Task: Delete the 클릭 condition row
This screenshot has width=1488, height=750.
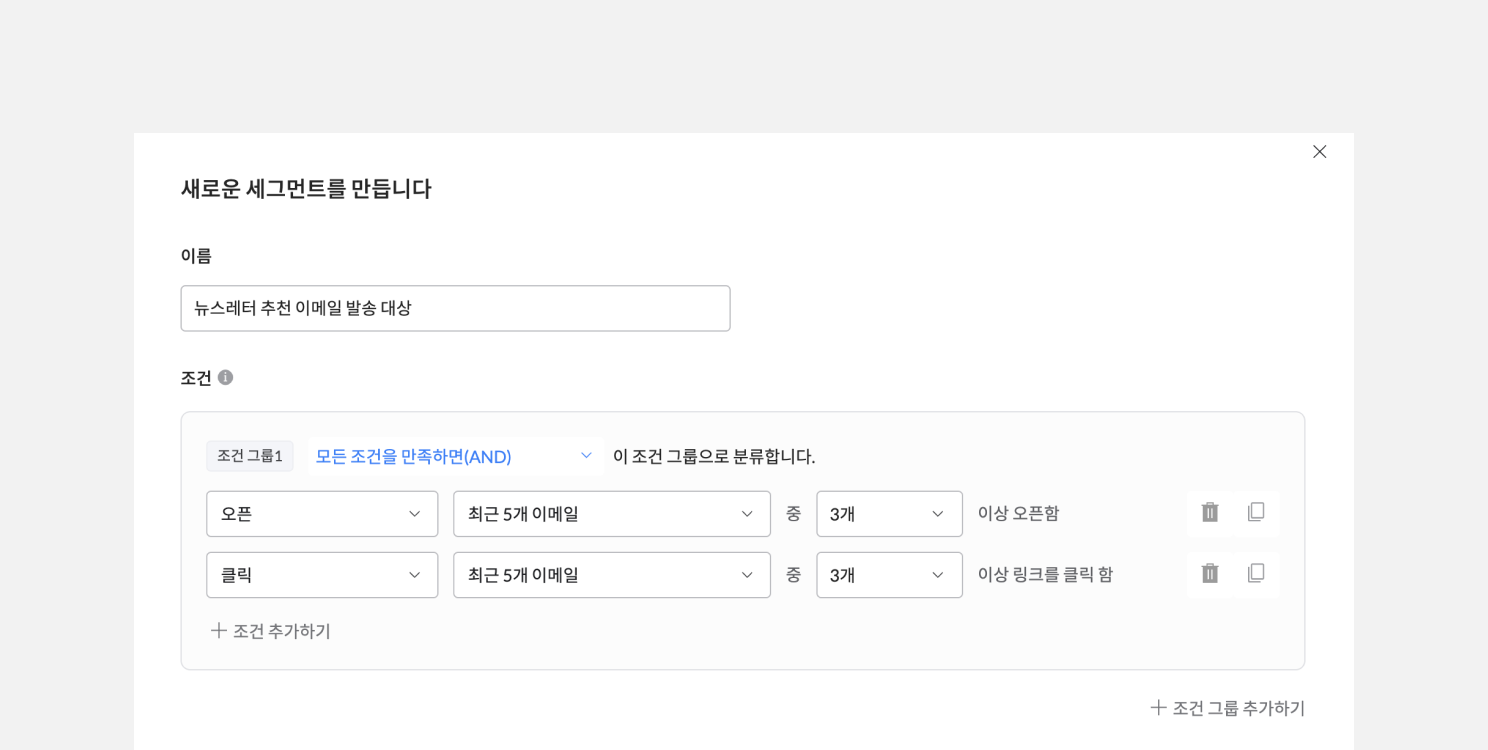Action: (x=1210, y=574)
